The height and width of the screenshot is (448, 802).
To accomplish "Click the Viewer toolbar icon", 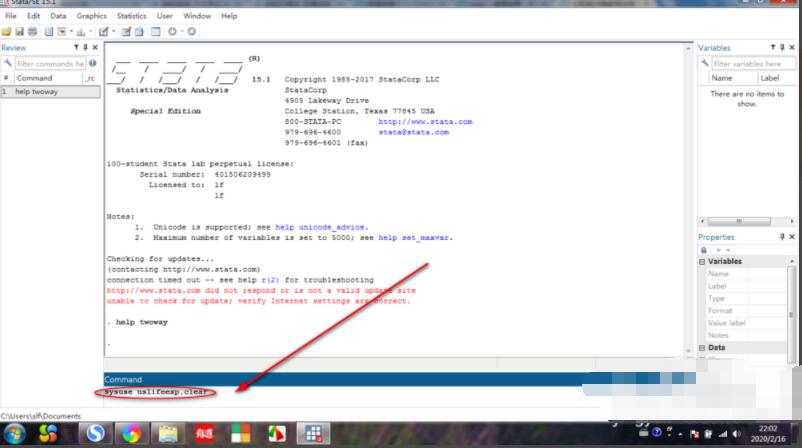I will pyautogui.click(x=62, y=32).
